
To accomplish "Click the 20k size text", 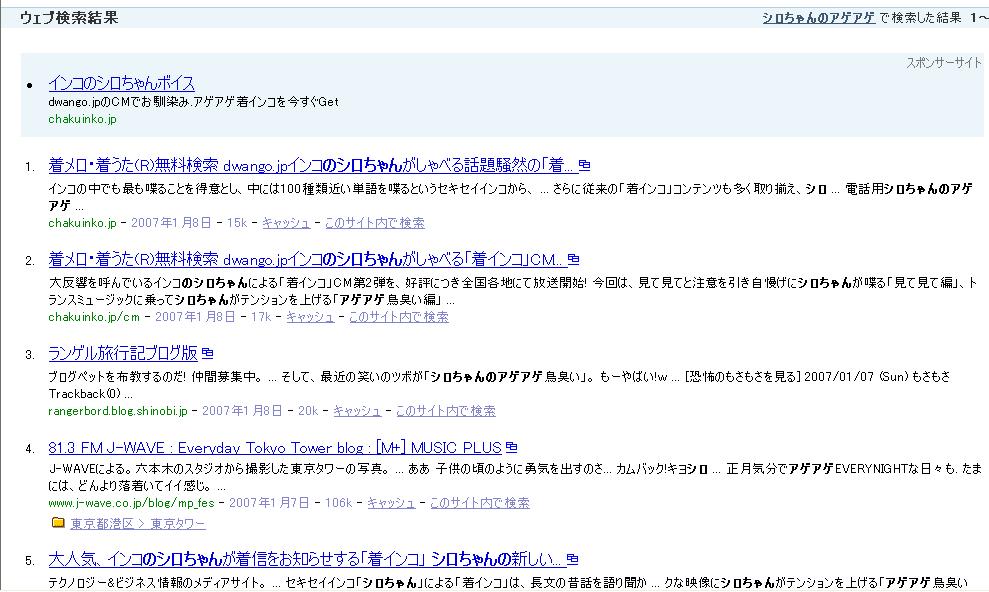I will pos(308,410).
